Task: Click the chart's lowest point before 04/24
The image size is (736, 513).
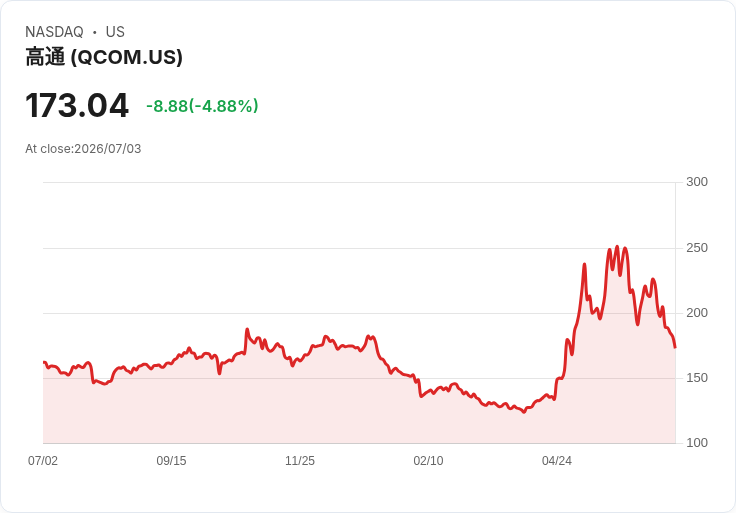Action: pyautogui.click(x=524, y=412)
